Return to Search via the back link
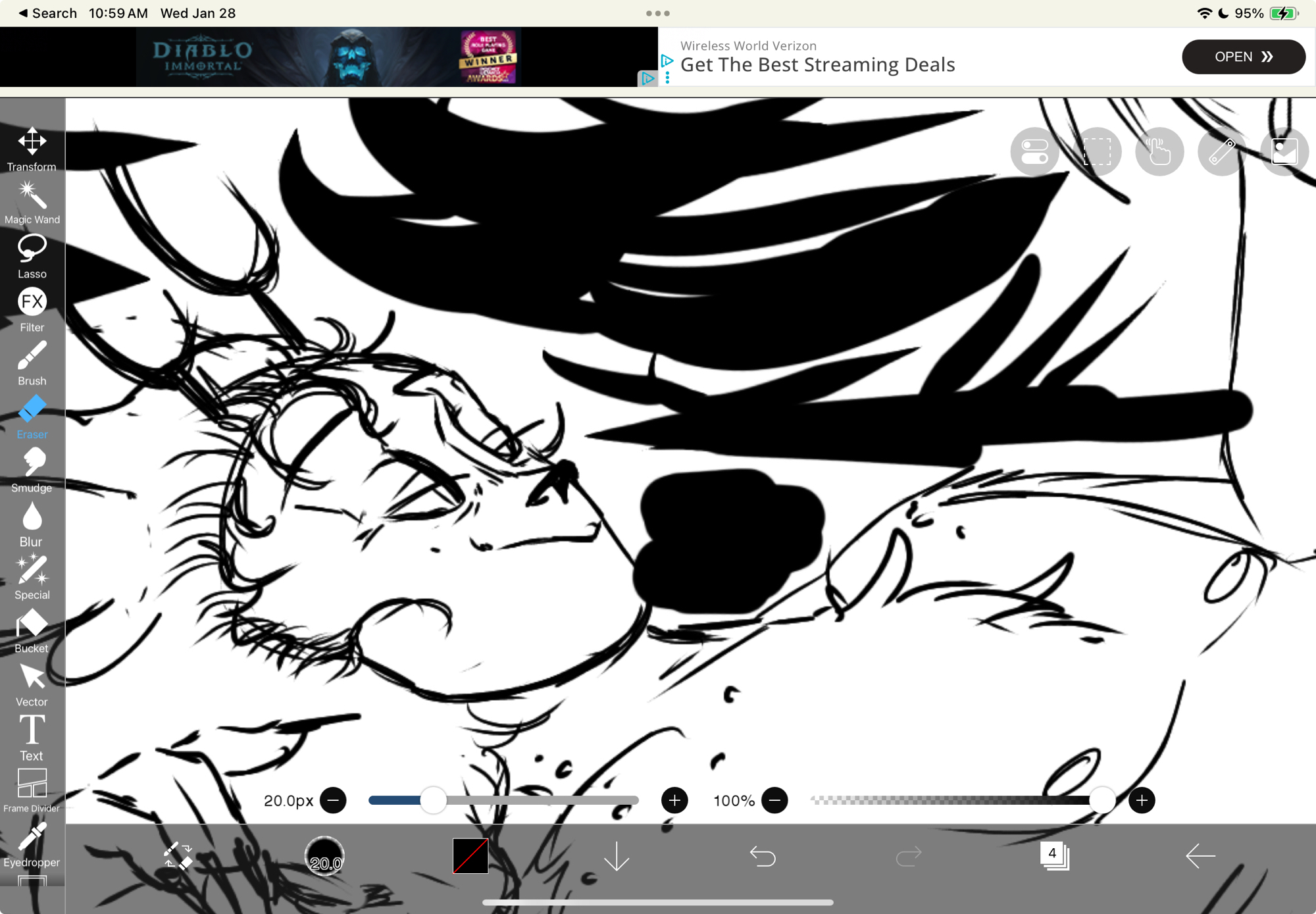 pos(47,13)
